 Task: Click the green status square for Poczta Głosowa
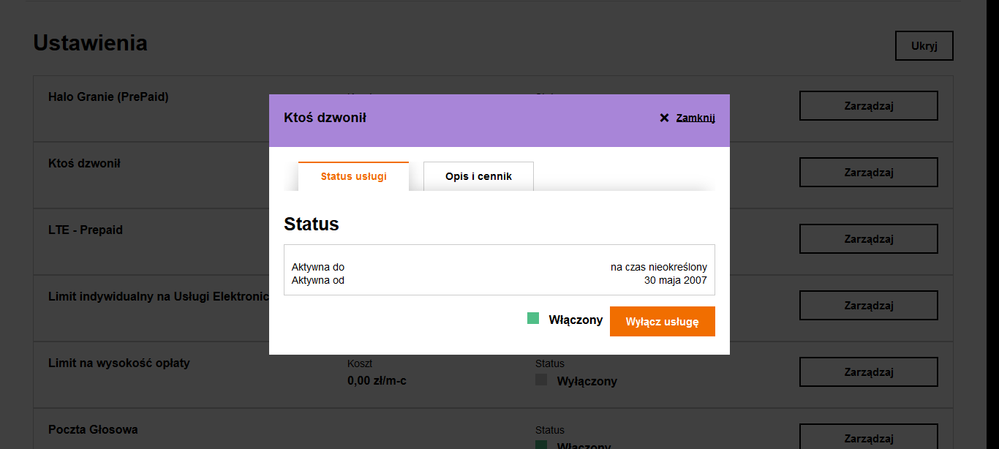click(x=542, y=444)
